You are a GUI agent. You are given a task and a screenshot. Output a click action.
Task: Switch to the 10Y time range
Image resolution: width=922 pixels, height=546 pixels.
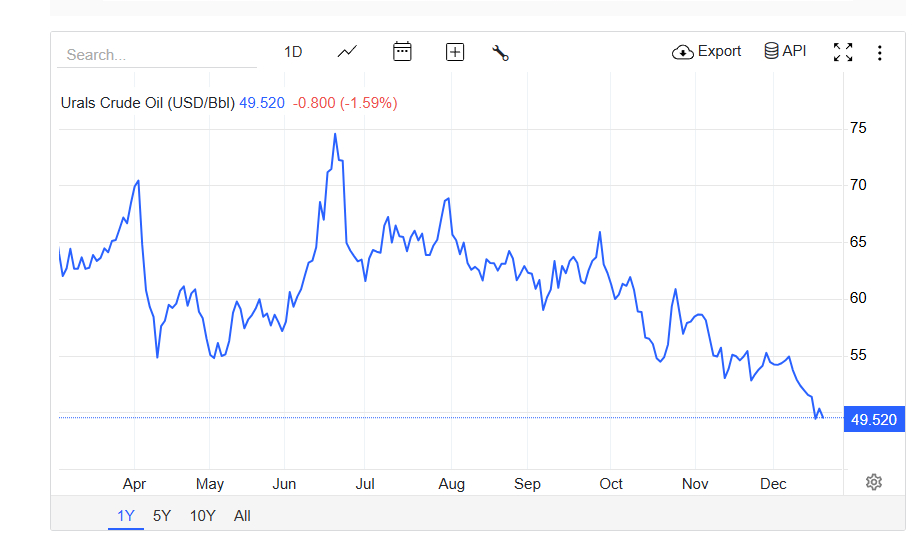pos(202,516)
